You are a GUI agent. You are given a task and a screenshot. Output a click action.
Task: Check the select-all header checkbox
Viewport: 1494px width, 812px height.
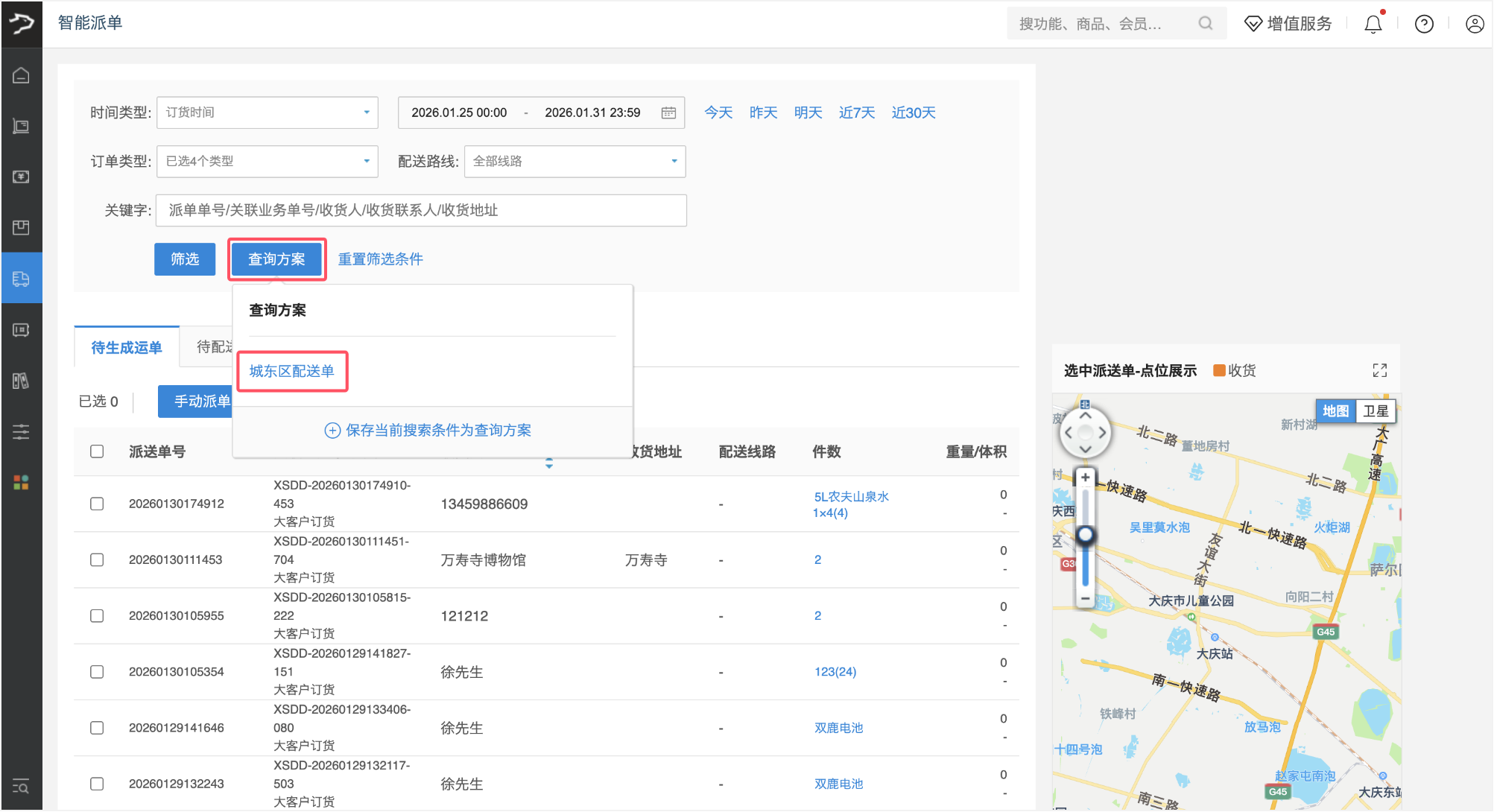[x=97, y=451]
